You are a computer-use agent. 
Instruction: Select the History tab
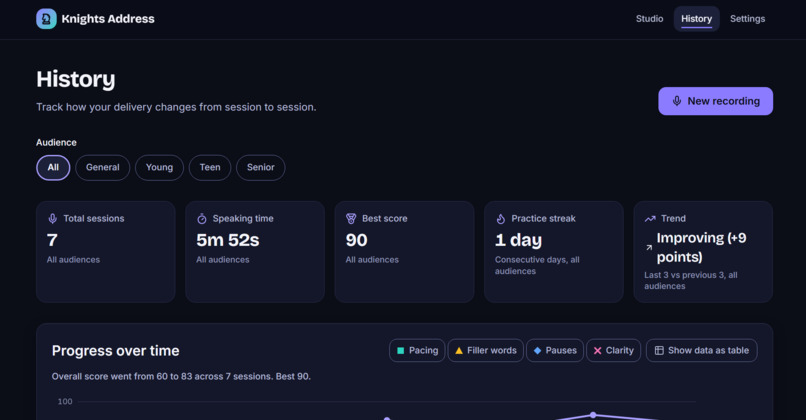697,19
